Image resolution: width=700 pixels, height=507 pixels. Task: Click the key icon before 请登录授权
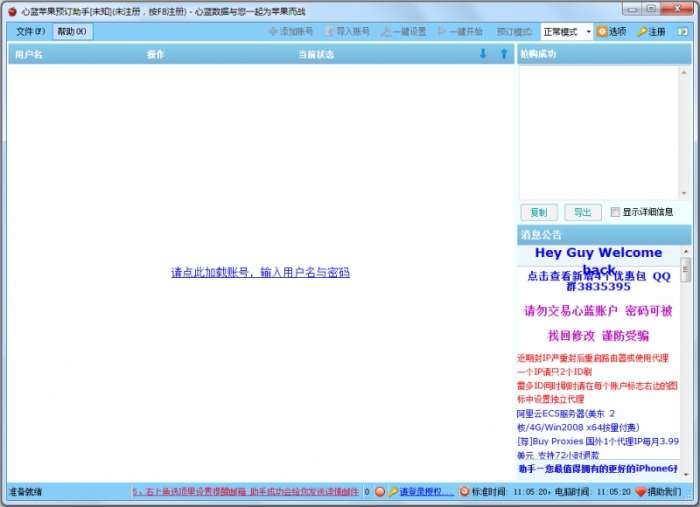pos(393,492)
